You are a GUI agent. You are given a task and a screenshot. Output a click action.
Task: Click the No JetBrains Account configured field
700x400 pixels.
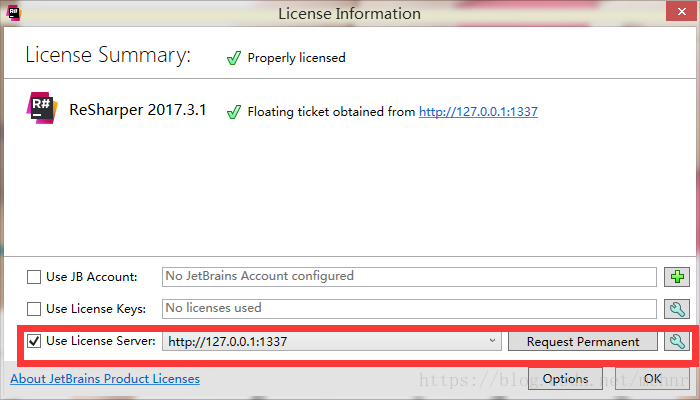click(x=409, y=277)
